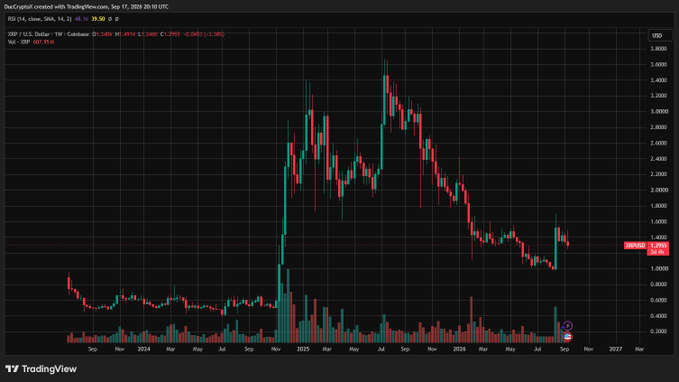Click the low price value in legend
679x382 pixels.
148,34
